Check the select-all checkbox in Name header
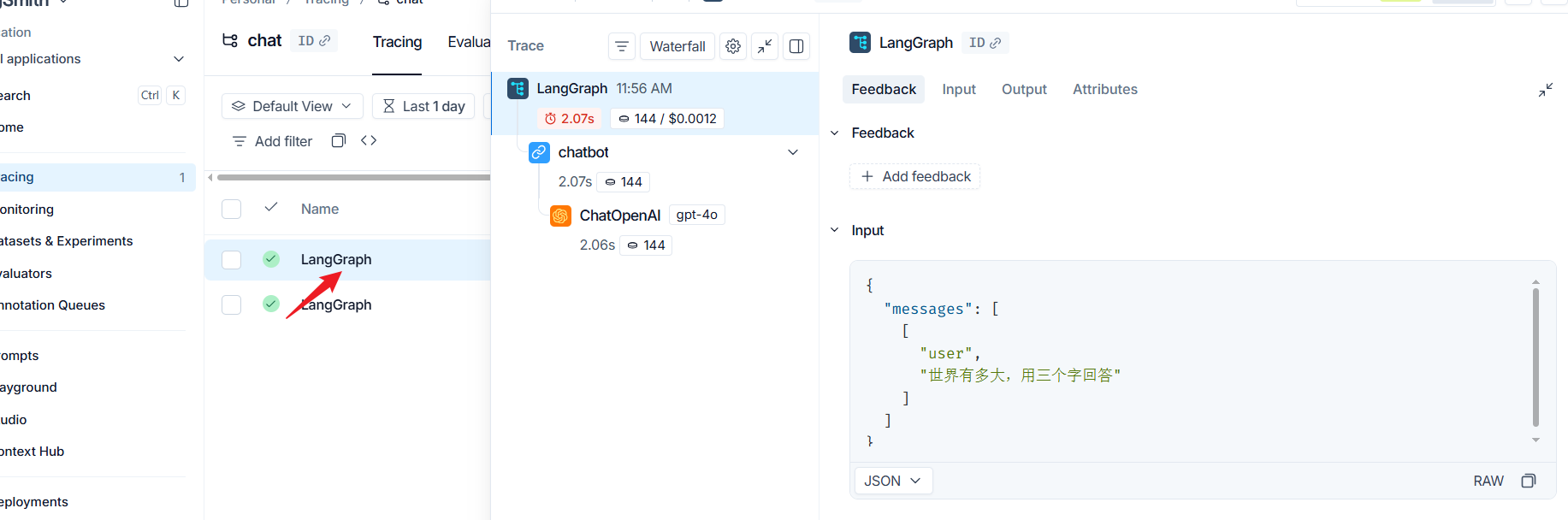The height and width of the screenshot is (520, 1568). pyautogui.click(x=232, y=209)
